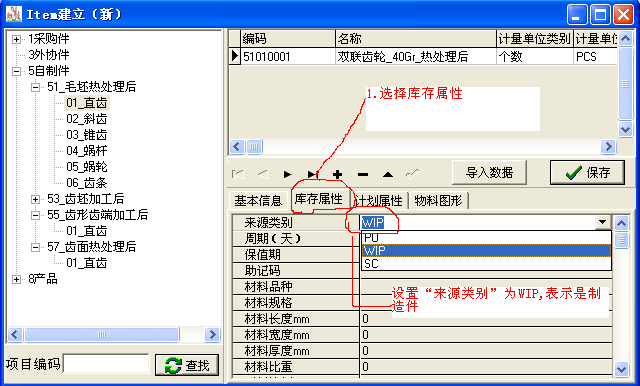The image size is (640, 386).
Task: Click the 个数 cell
Action: coord(535,56)
